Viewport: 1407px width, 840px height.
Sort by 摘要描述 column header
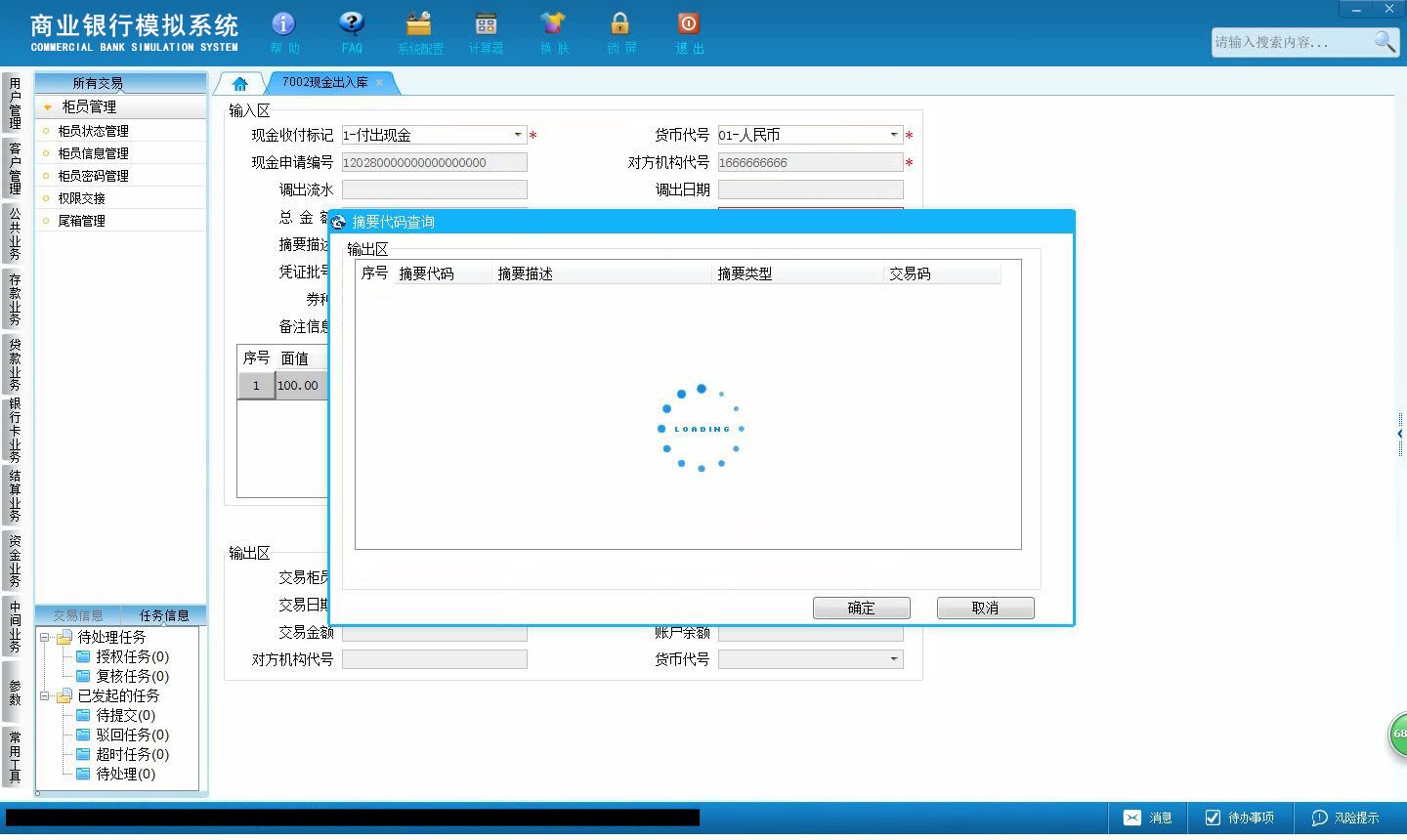click(602, 273)
